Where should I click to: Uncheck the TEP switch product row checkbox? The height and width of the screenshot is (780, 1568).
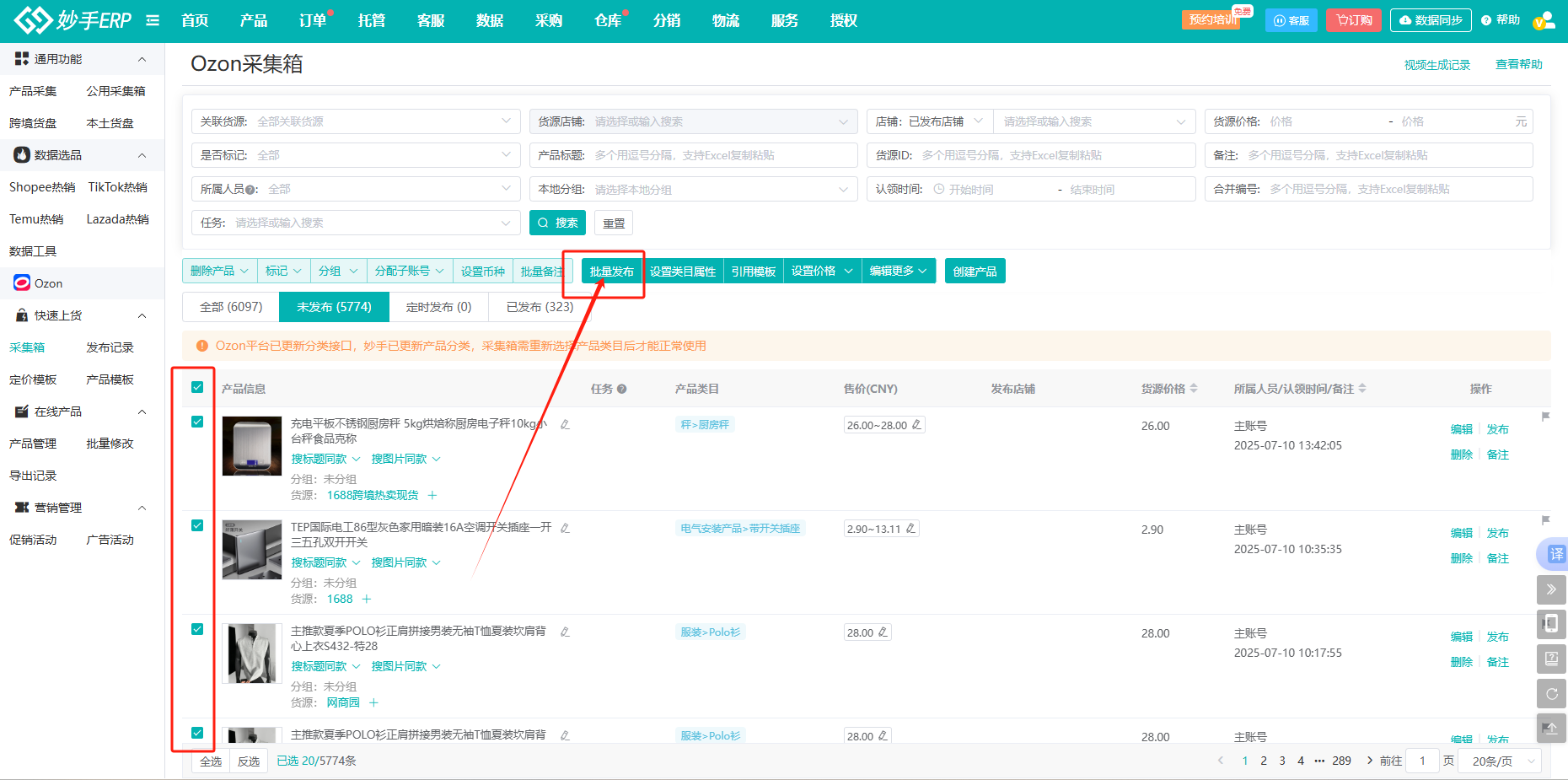(x=198, y=524)
